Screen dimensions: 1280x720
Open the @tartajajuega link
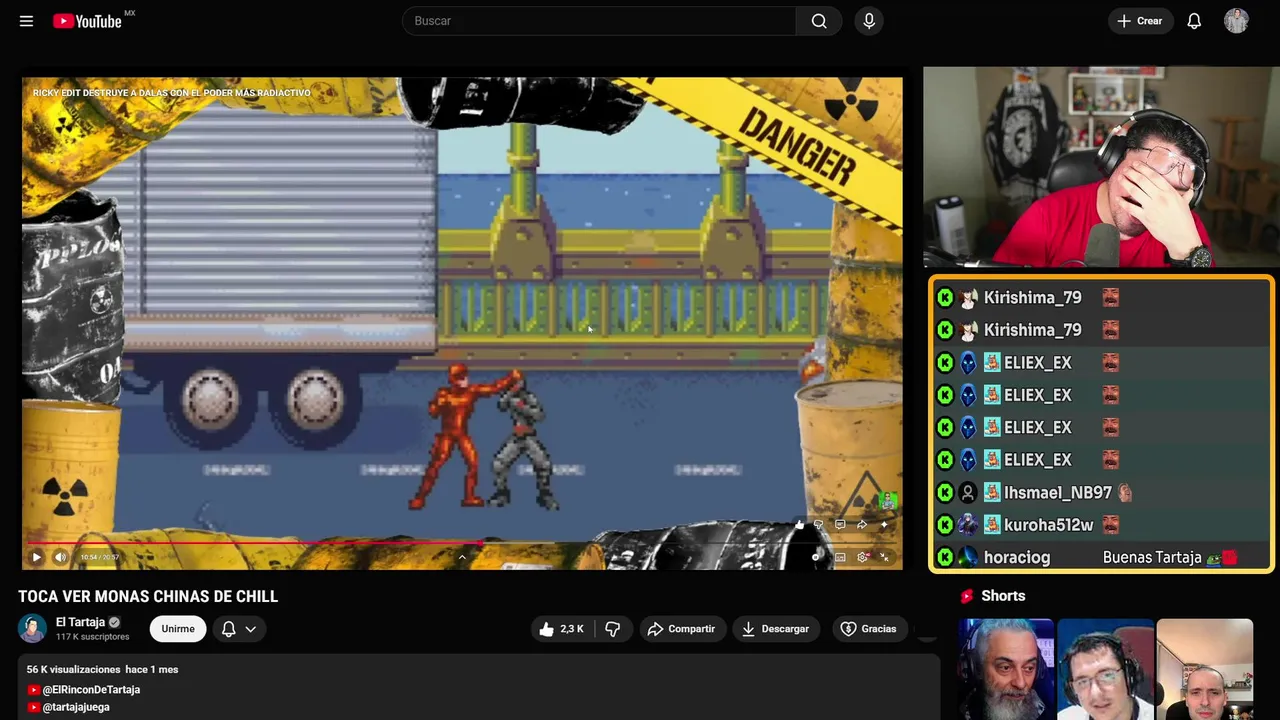(x=76, y=707)
